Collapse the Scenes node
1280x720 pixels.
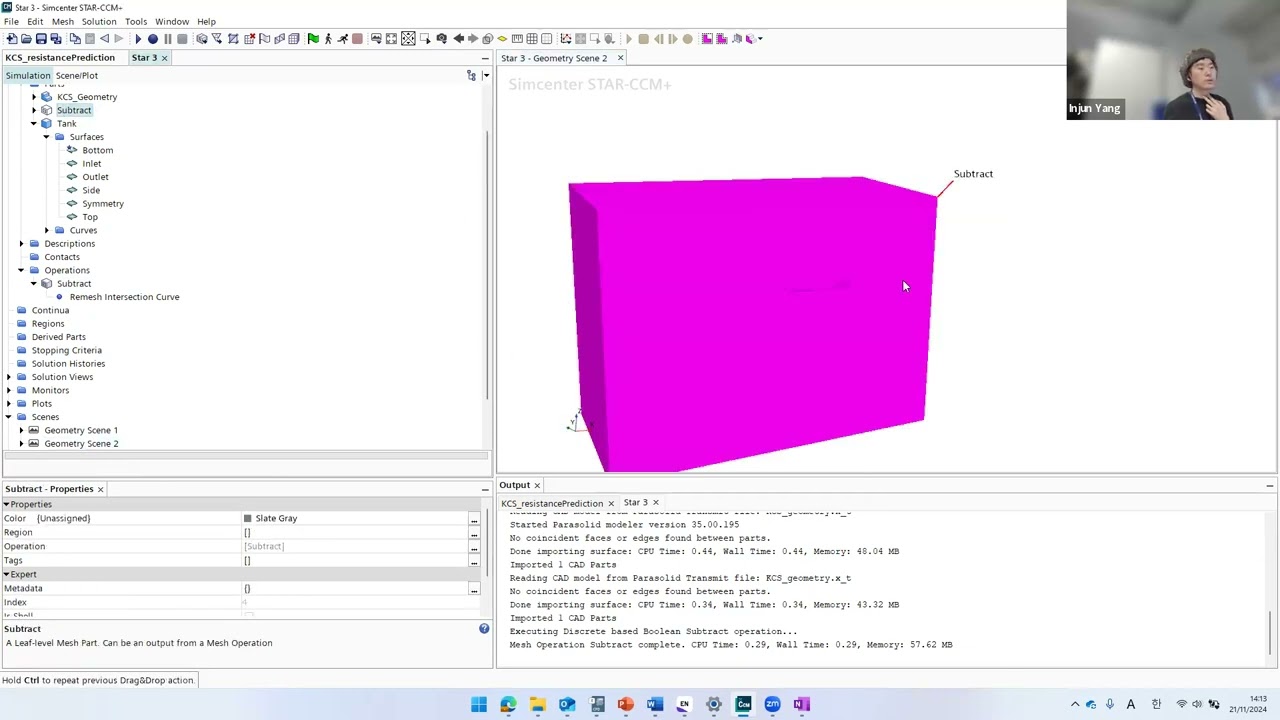(8, 417)
